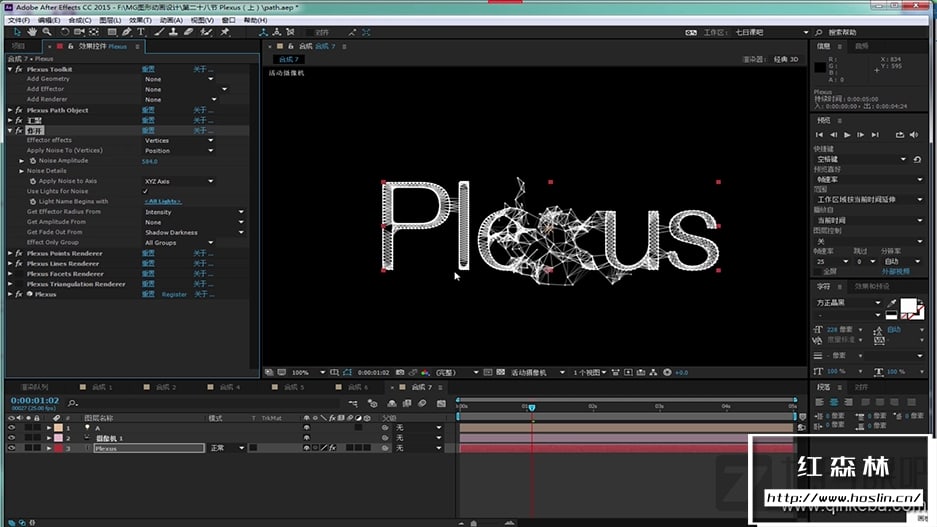Click the 外部视频 link in Preview panel
The height and width of the screenshot is (527, 937).
click(x=896, y=271)
